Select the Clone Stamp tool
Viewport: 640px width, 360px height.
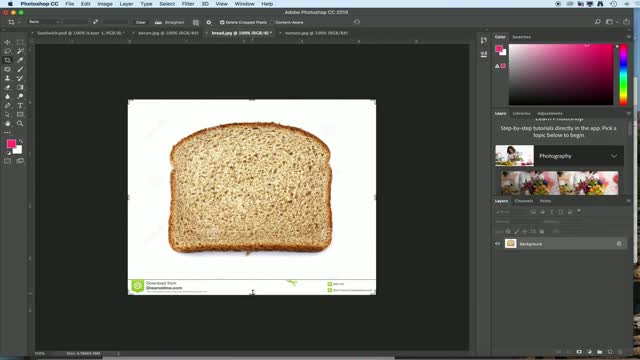pos(7,78)
